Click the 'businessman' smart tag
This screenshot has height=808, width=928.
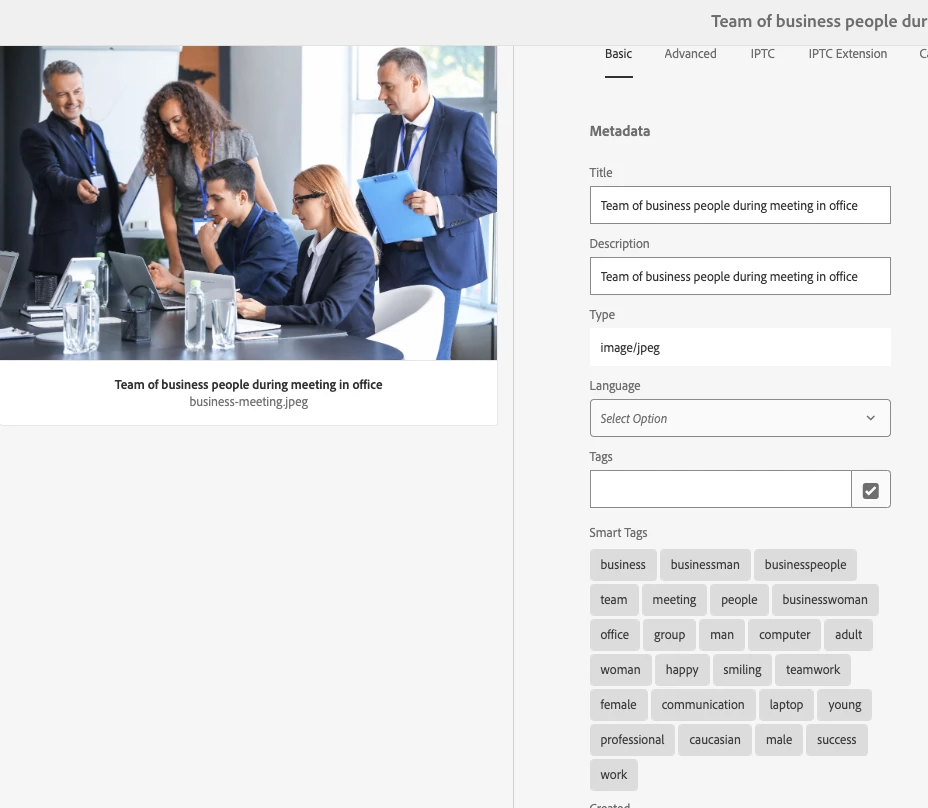click(705, 565)
